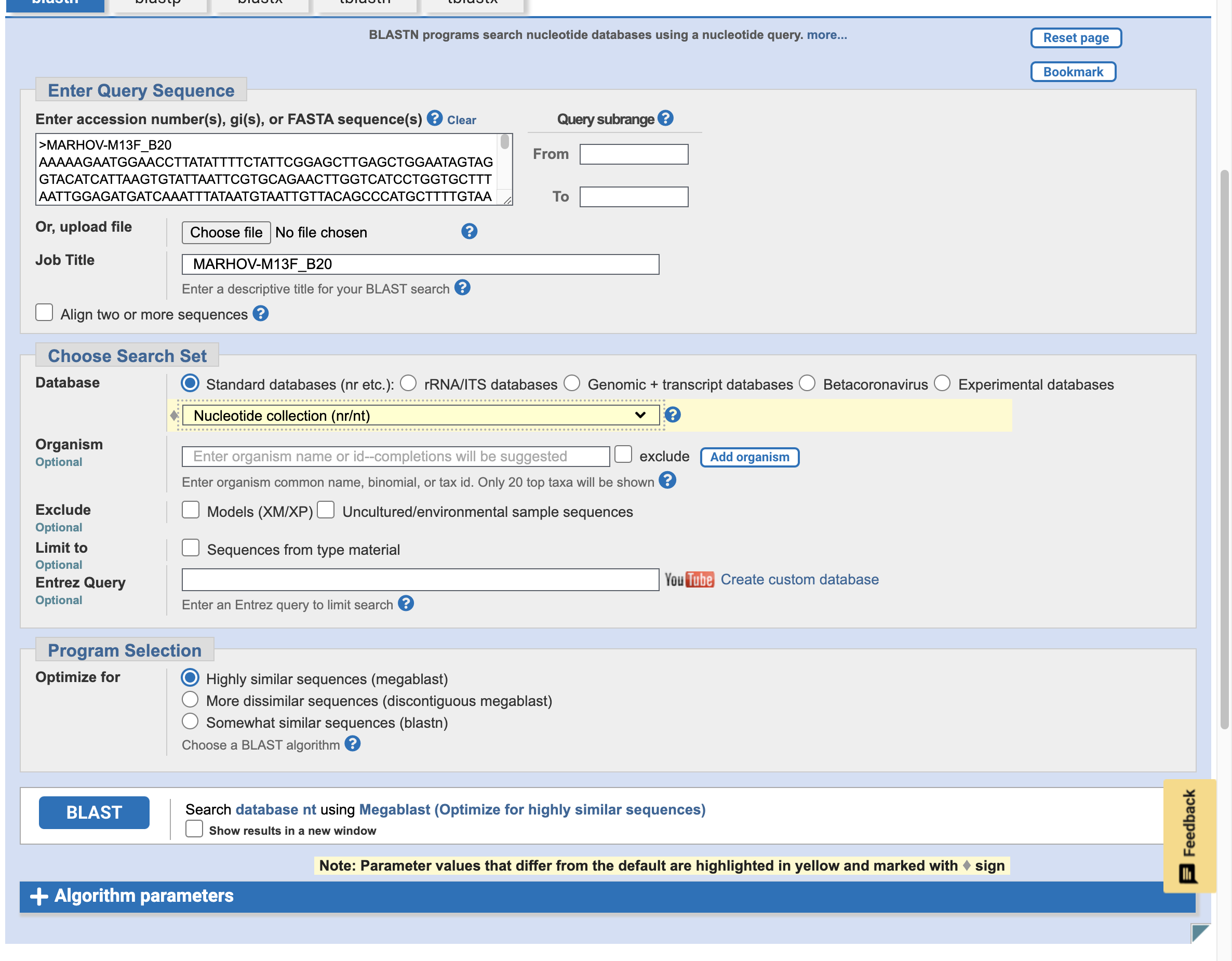The width and height of the screenshot is (1232, 961).
Task: Click the corner fold icon at page bottom
Action: pos(1200,933)
